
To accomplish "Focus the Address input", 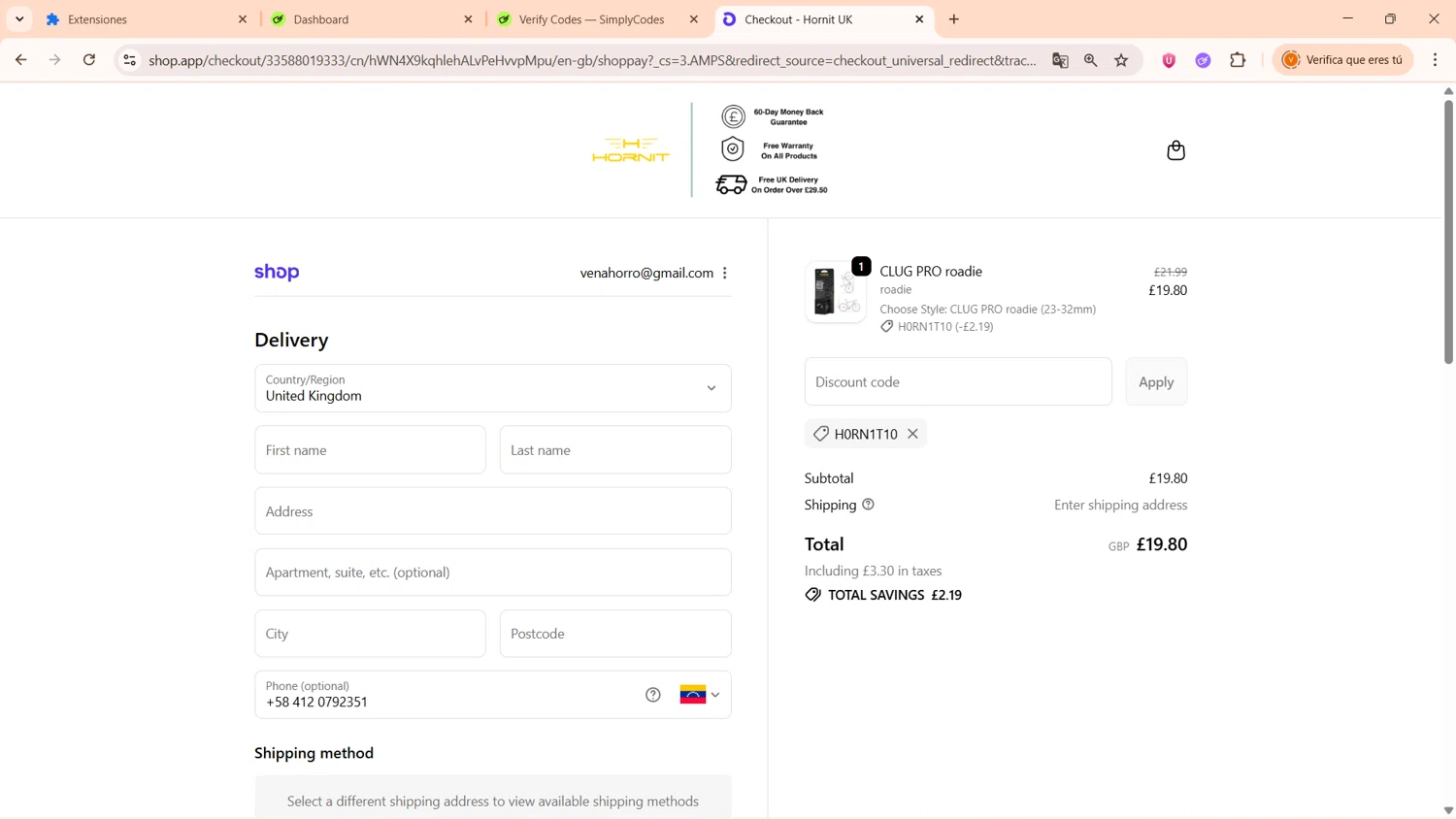I will click(493, 511).
